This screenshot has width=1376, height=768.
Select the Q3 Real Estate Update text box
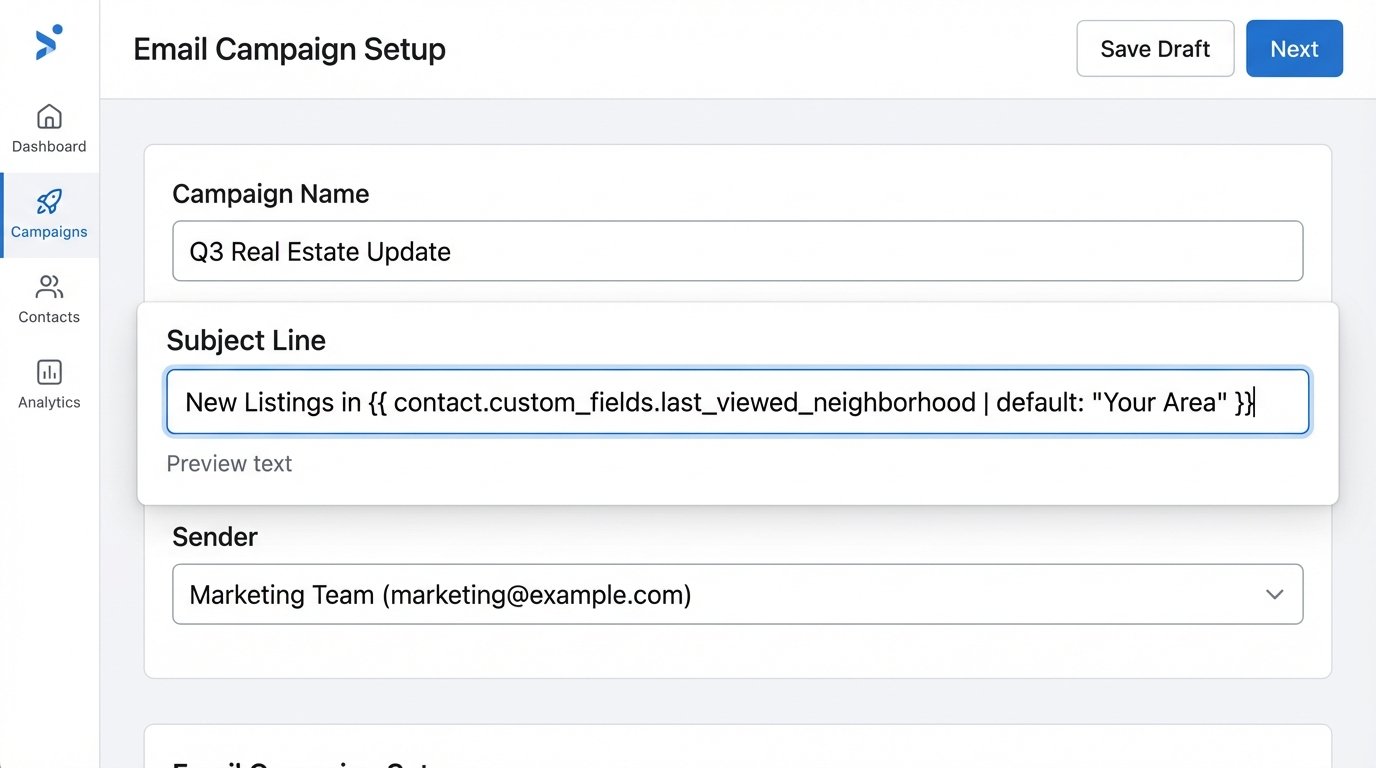(737, 251)
